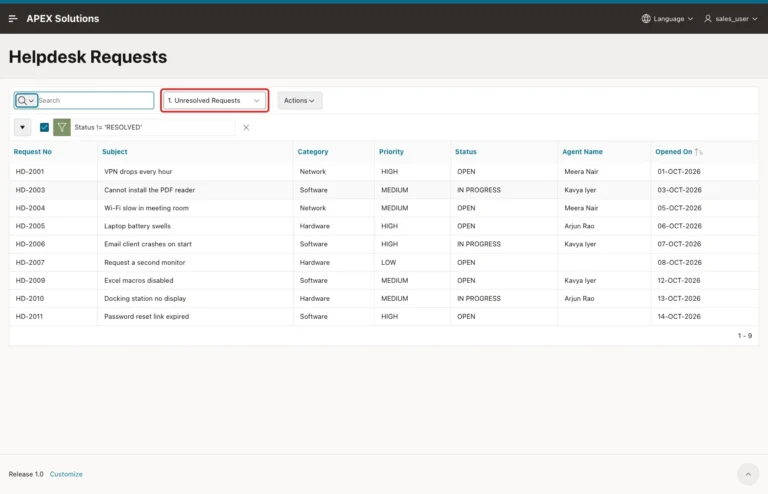Click the Request No column header
Screen dimensions: 768x494
point(32,152)
